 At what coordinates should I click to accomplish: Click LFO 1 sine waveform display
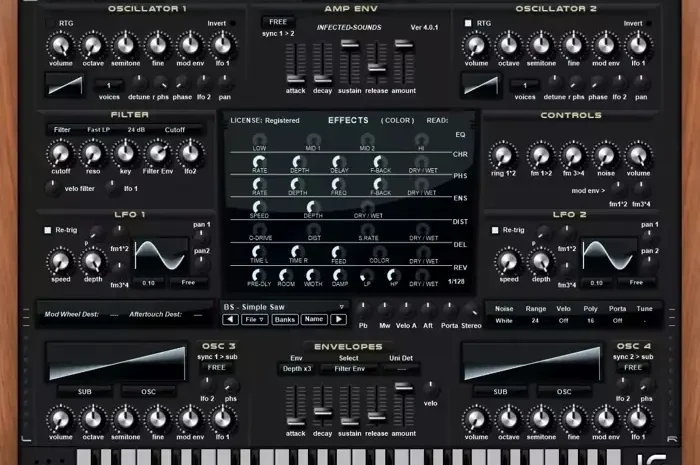161,256
